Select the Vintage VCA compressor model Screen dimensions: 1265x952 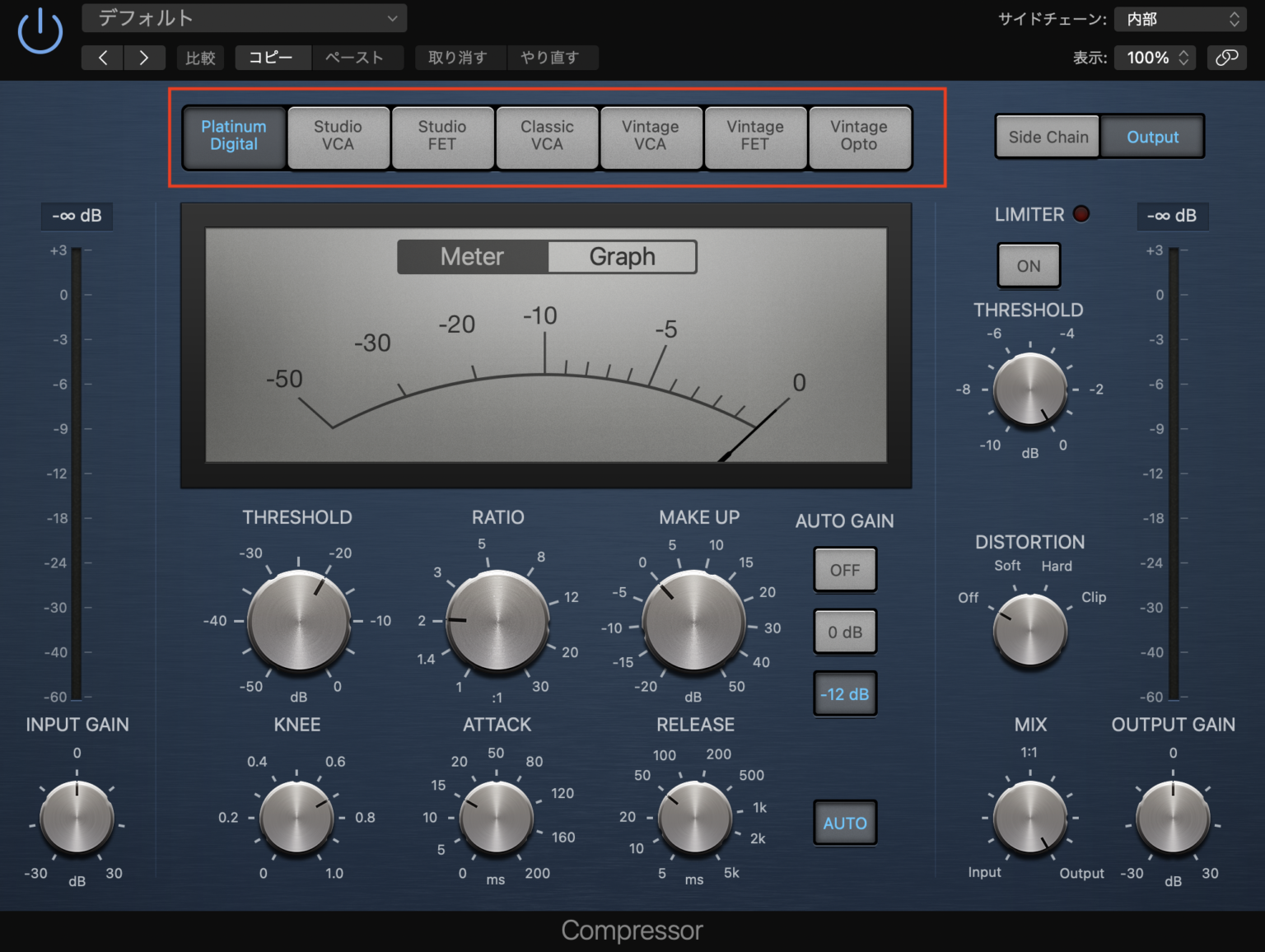click(651, 137)
